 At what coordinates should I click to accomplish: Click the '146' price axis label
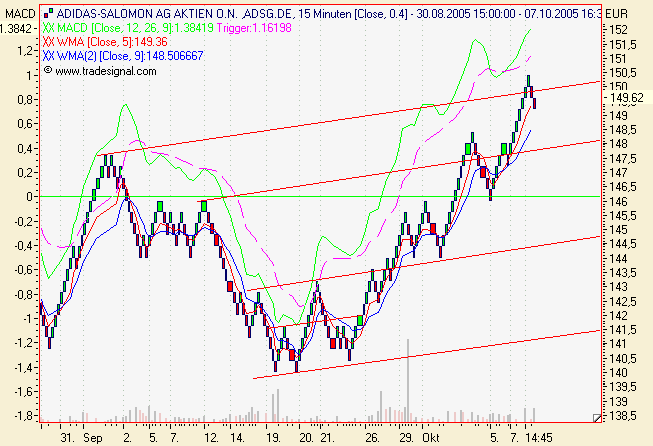pos(618,202)
